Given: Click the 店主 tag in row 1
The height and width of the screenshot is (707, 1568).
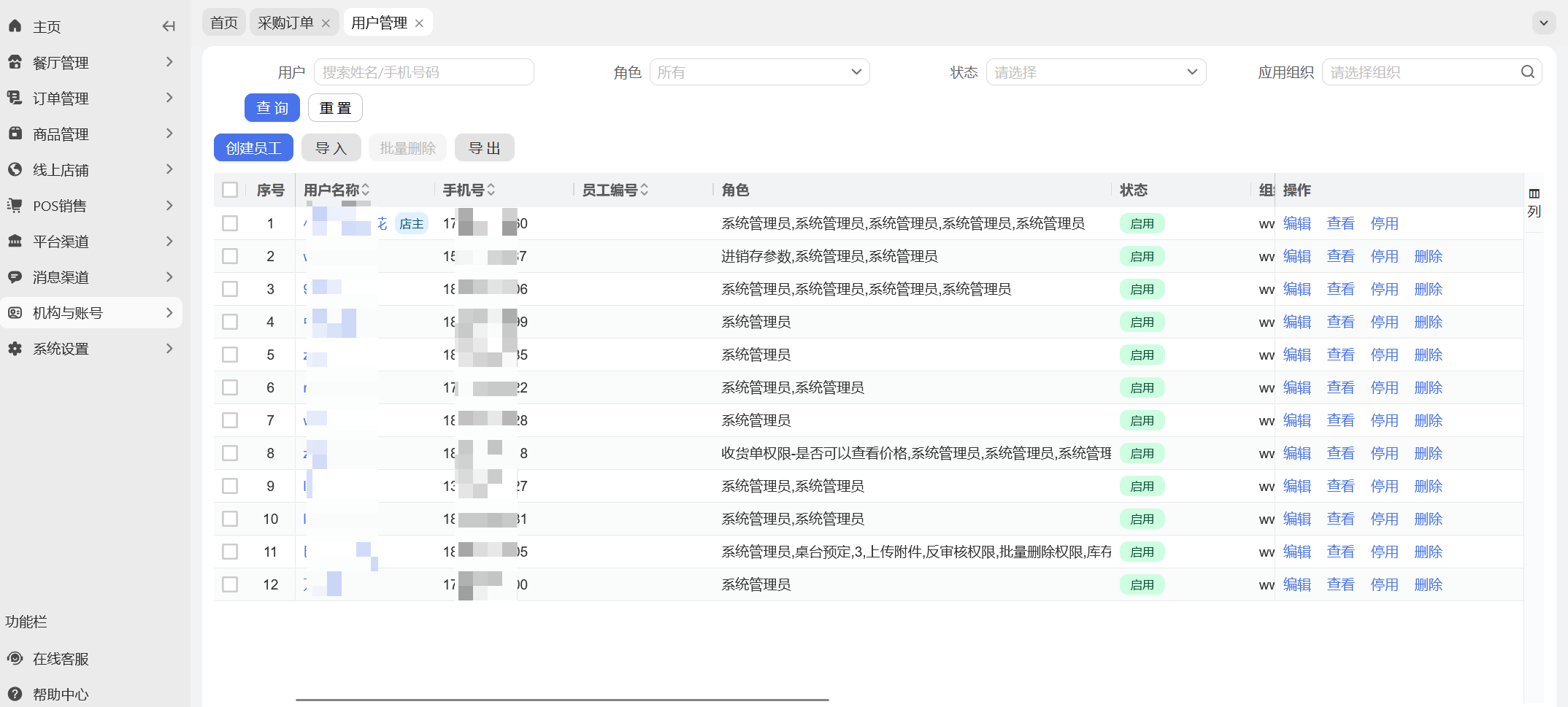Looking at the screenshot, I should 412,223.
